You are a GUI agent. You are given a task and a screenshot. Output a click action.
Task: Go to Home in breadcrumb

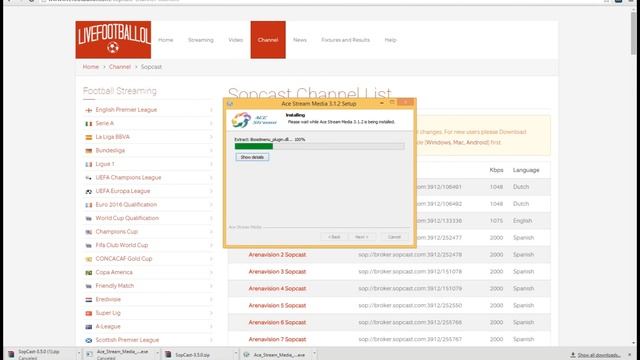[x=91, y=67]
